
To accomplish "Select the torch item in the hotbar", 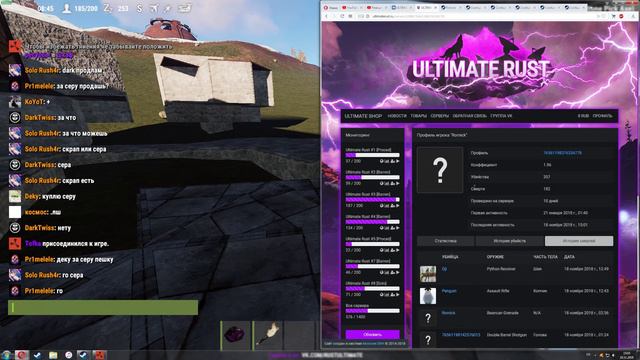I will (268, 335).
